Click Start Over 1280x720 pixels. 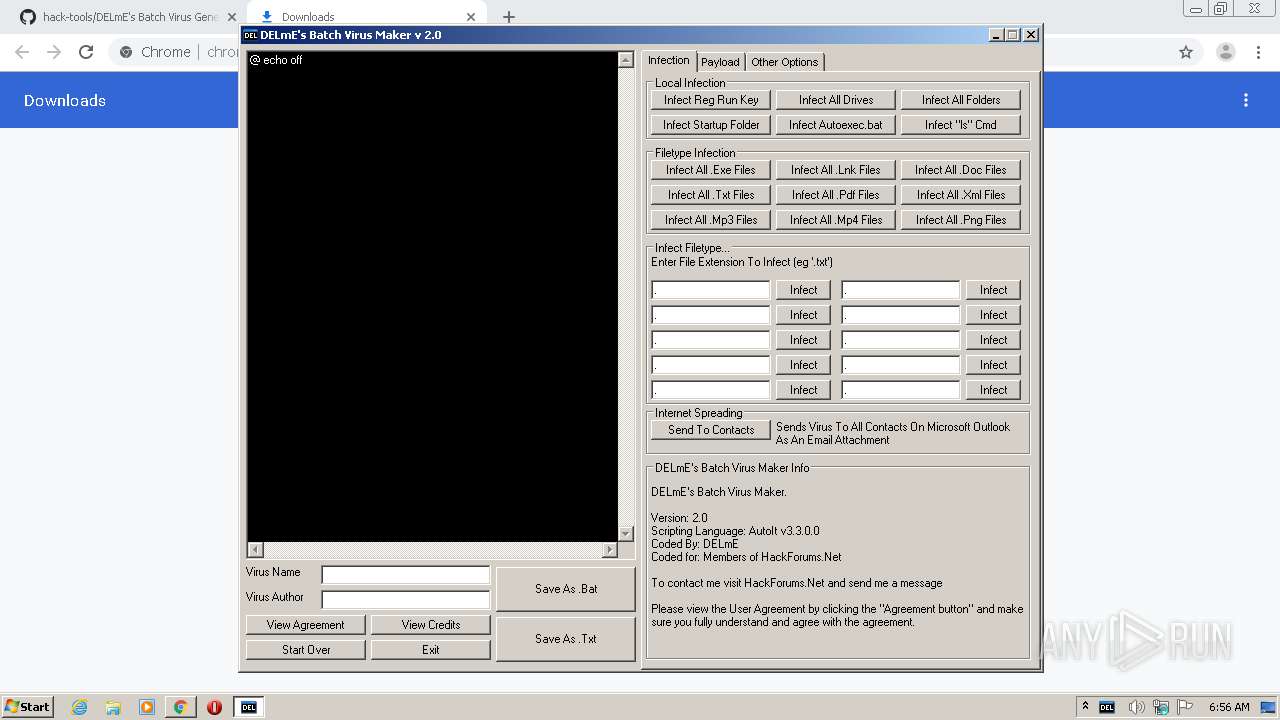pos(306,650)
